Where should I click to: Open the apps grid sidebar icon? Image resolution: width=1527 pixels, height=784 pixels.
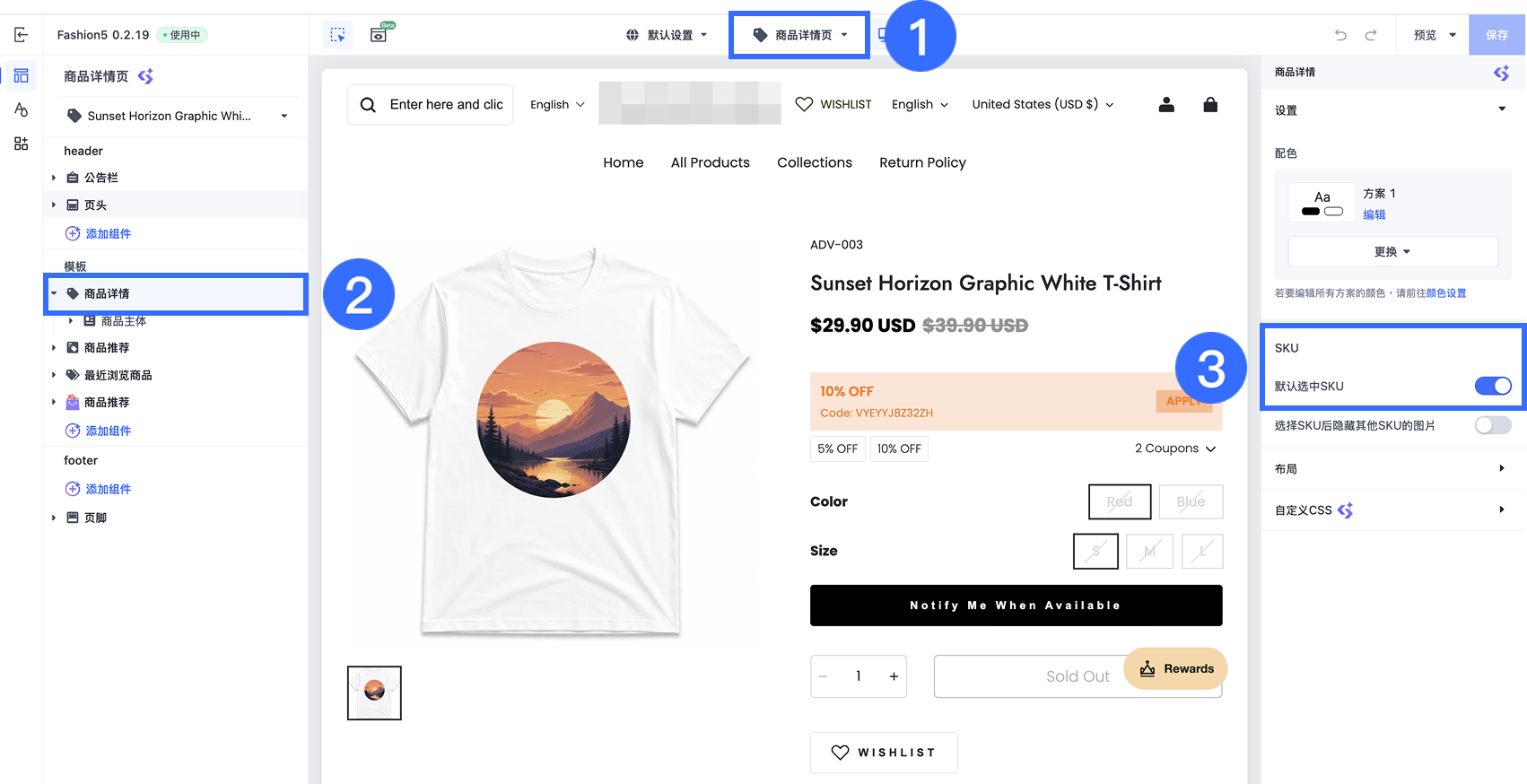point(21,144)
